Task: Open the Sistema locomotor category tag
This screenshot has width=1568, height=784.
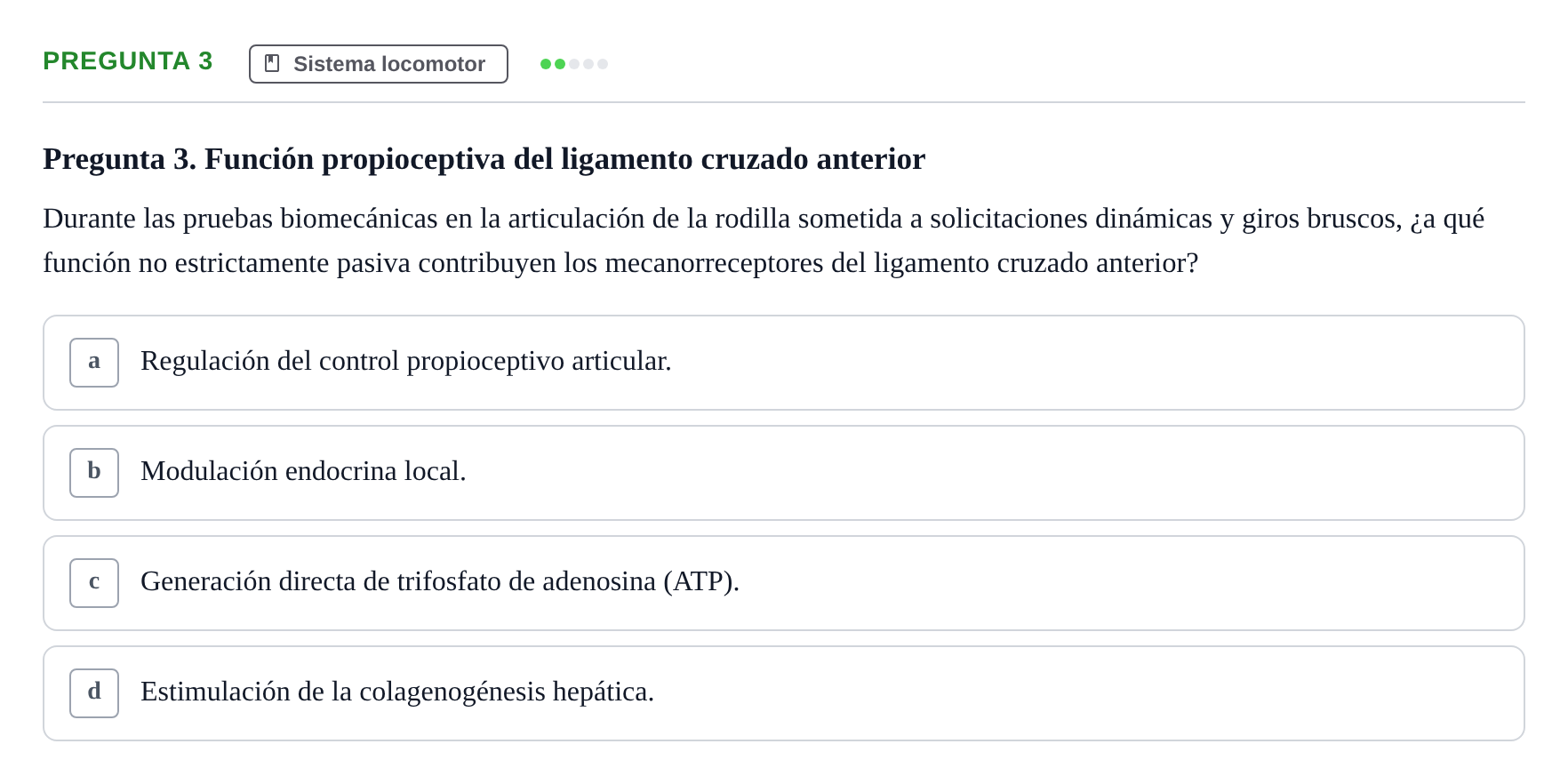Action: point(379,64)
